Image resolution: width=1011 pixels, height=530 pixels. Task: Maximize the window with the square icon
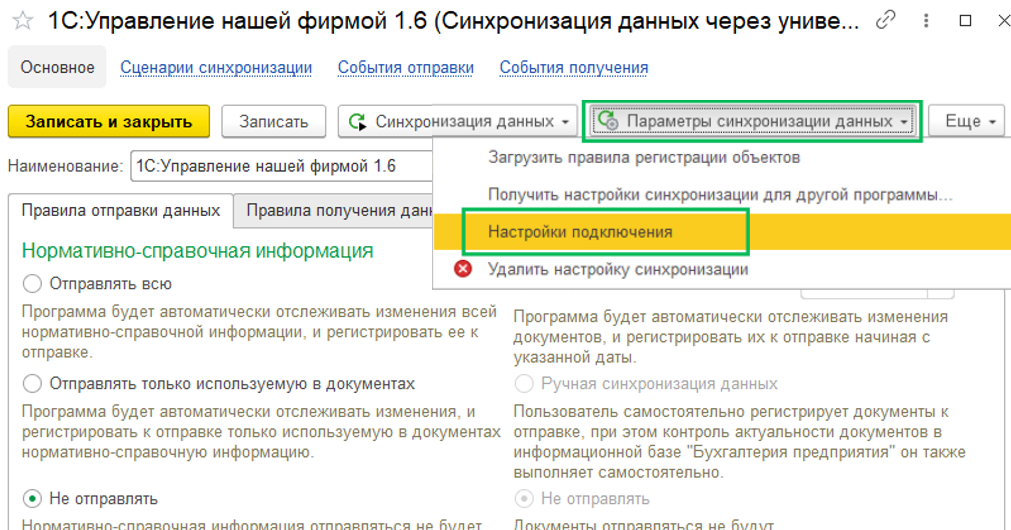[965, 21]
